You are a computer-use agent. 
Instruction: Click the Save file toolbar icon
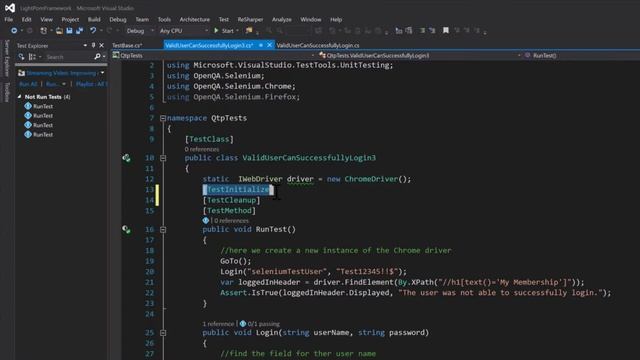point(69,31)
